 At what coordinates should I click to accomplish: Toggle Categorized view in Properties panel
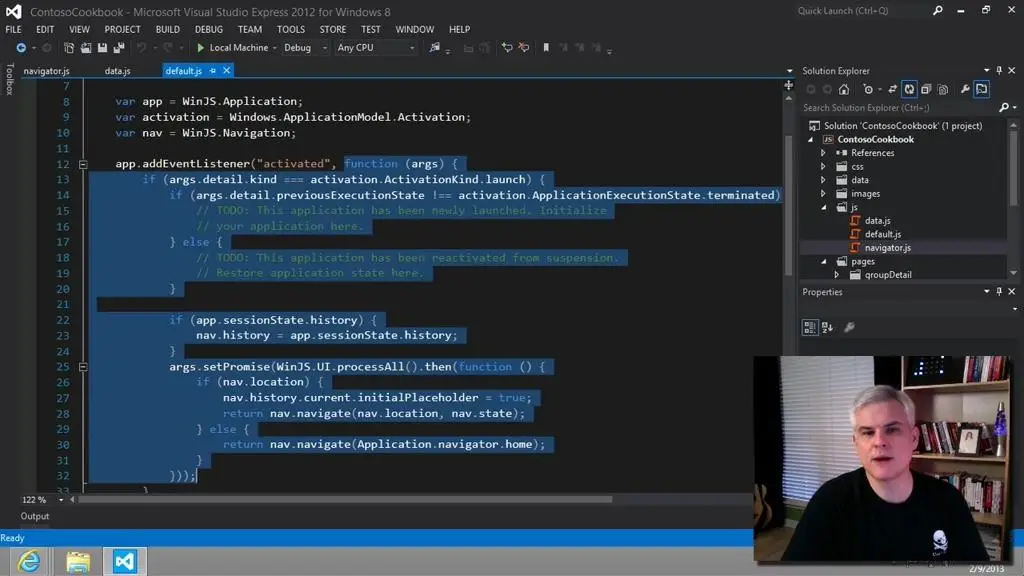tap(810, 327)
